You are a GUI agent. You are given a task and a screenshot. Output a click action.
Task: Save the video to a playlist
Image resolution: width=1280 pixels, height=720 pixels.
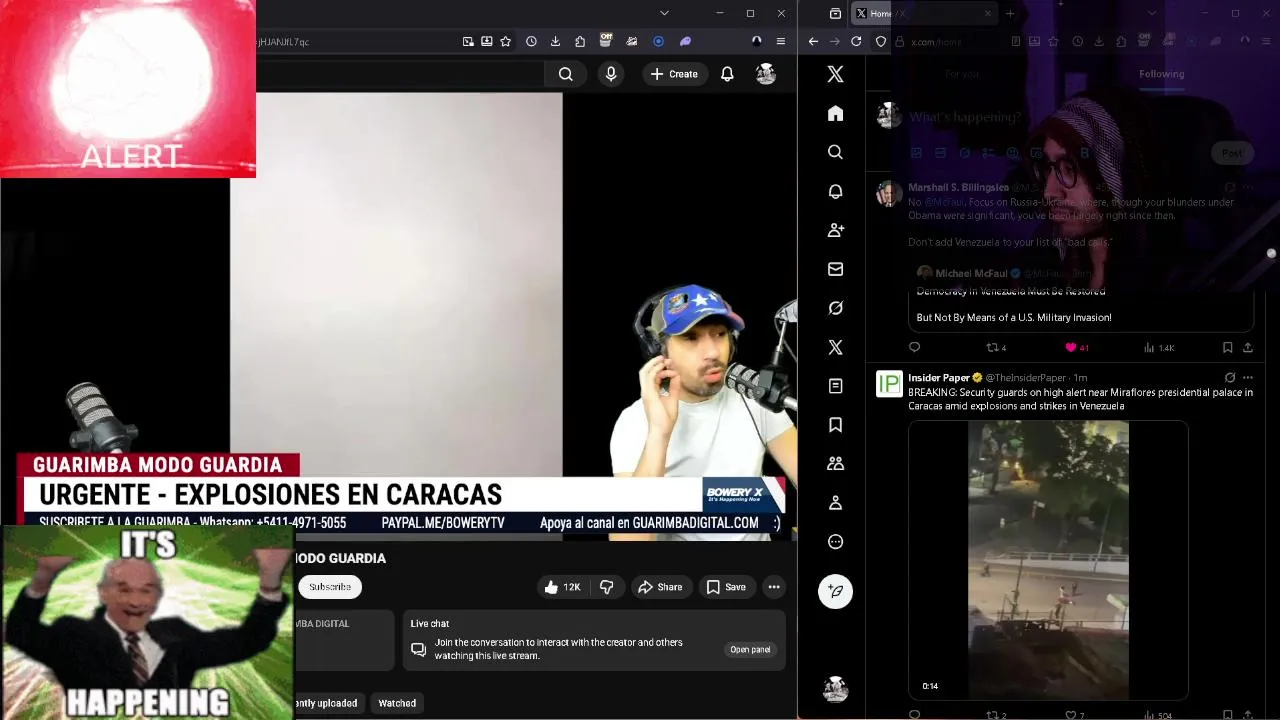tap(726, 587)
